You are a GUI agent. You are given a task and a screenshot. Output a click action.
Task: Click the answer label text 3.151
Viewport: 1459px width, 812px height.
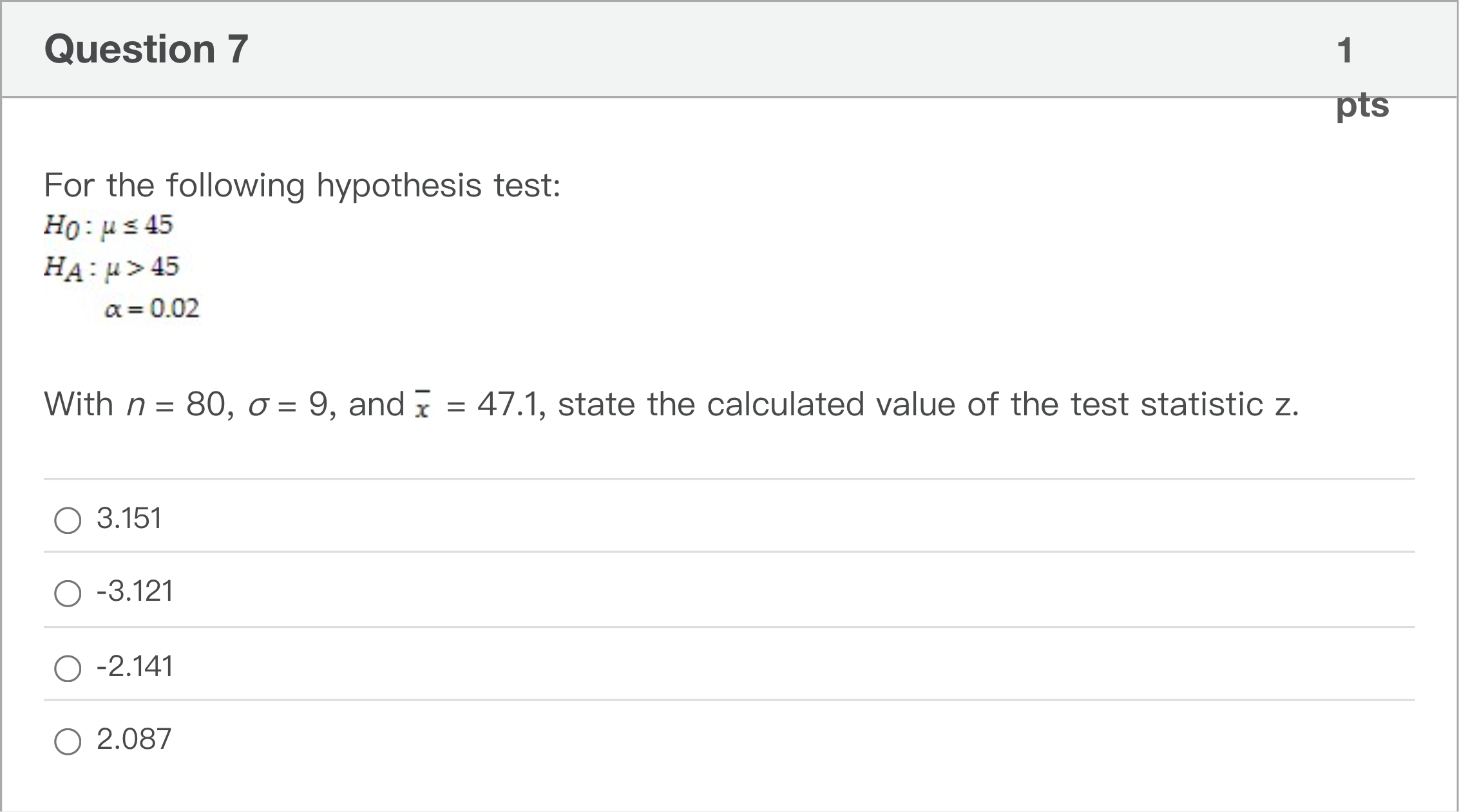tap(129, 518)
